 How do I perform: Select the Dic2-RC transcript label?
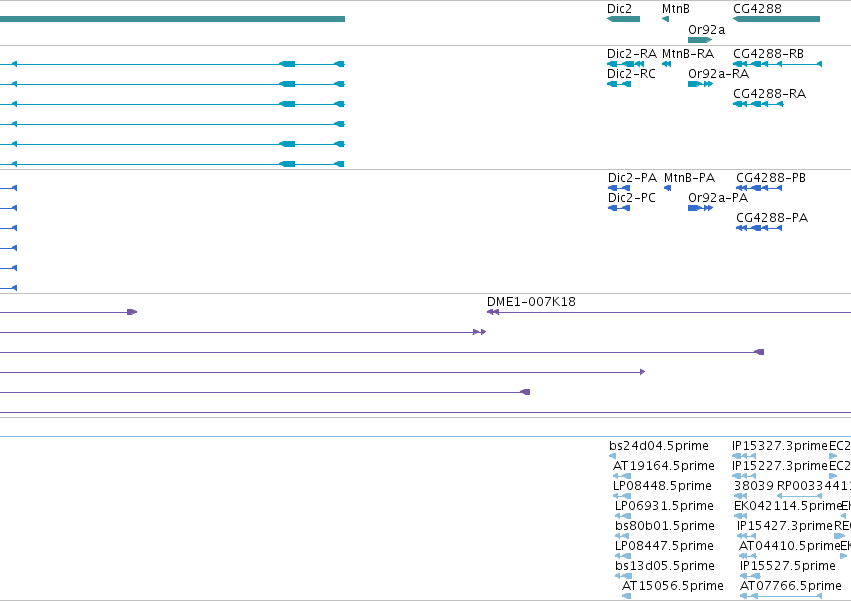pyautogui.click(x=631, y=74)
